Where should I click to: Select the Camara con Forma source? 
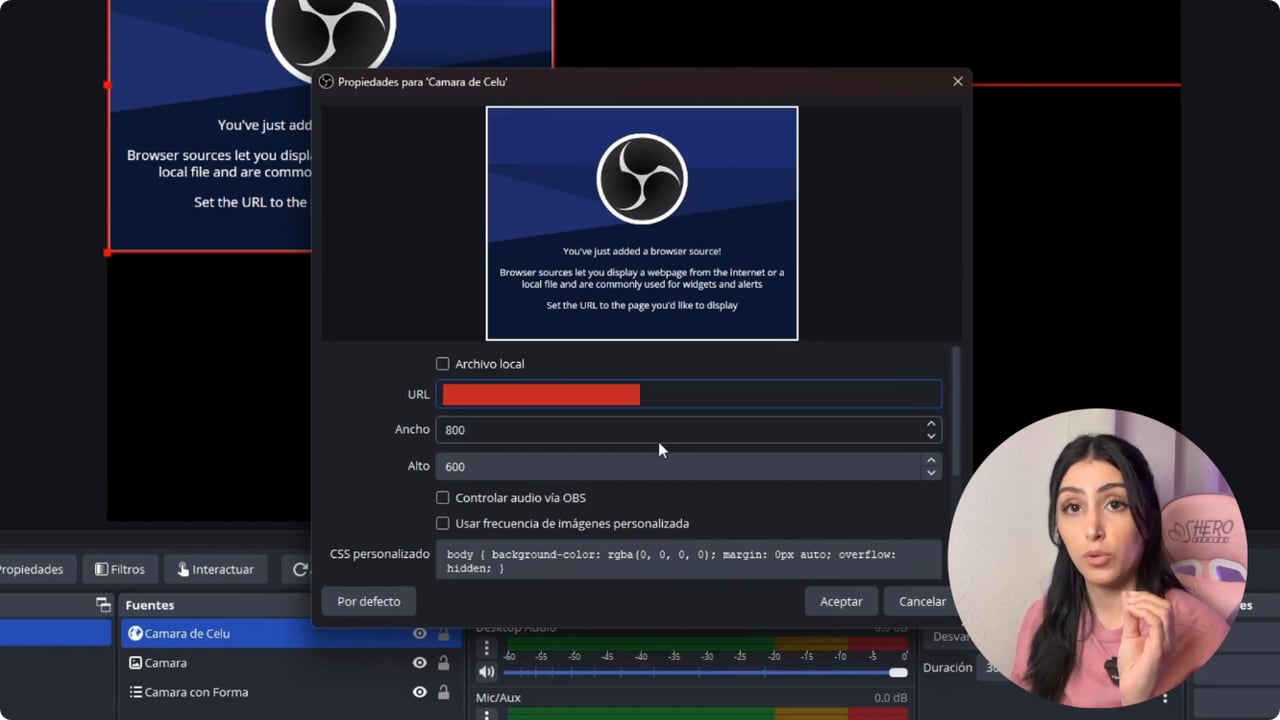pos(196,692)
